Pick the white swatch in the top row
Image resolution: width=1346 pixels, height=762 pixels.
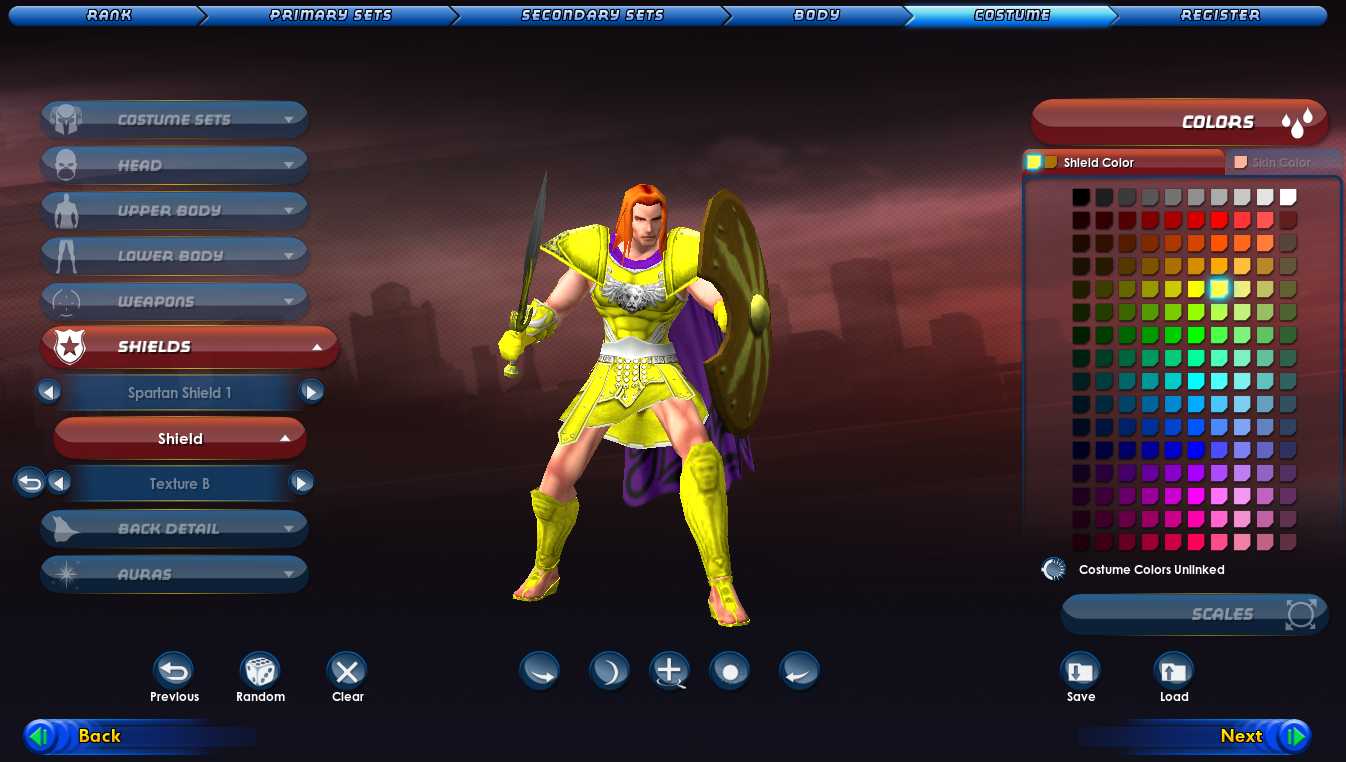tap(1288, 197)
